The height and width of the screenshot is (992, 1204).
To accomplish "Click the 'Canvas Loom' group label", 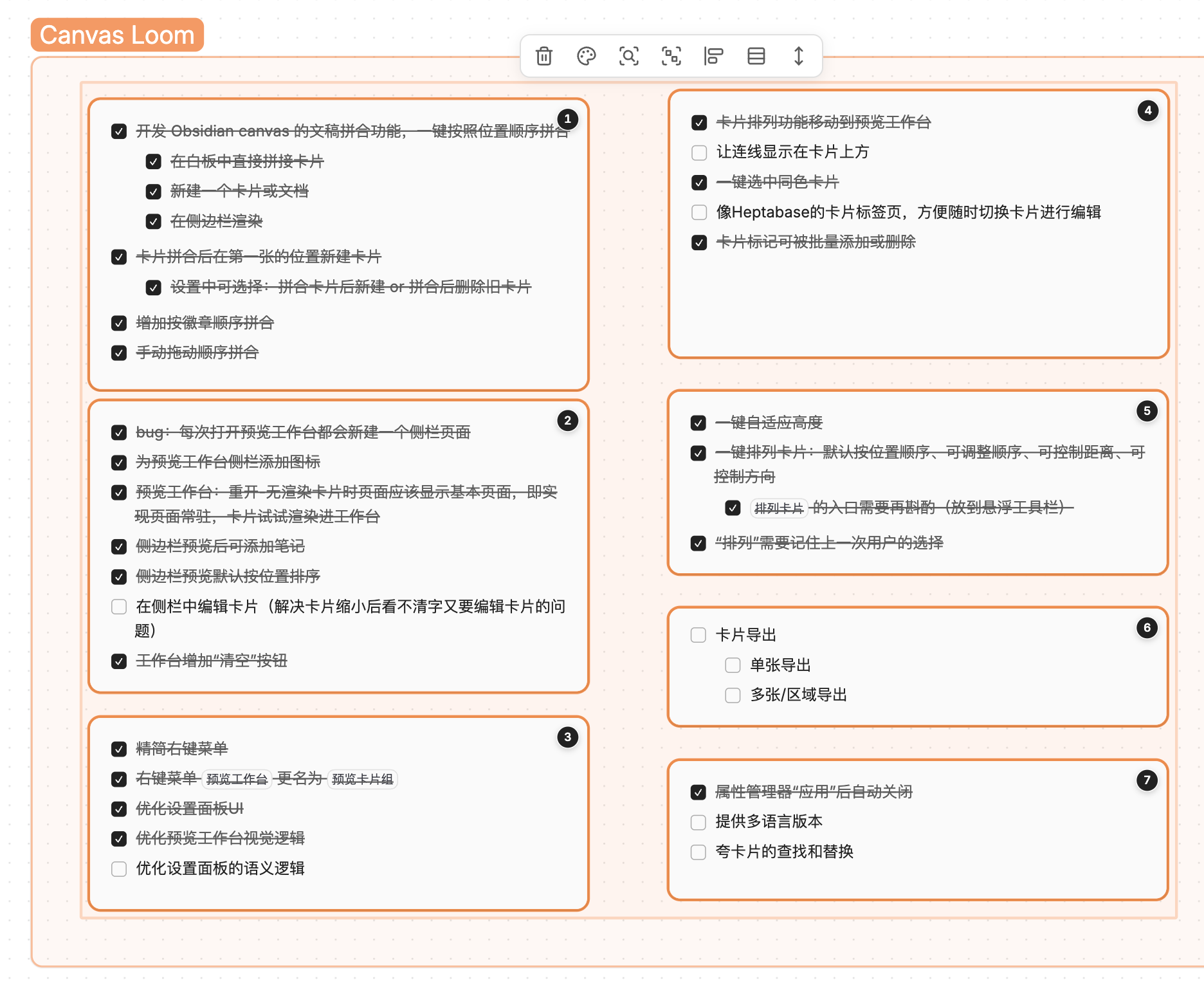I will tap(117, 35).
